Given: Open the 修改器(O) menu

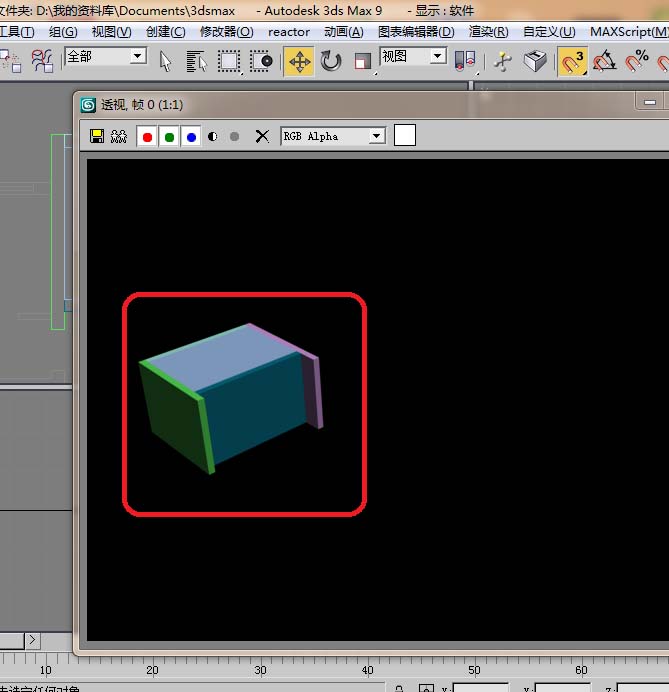Looking at the screenshot, I should (x=226, y=32).
